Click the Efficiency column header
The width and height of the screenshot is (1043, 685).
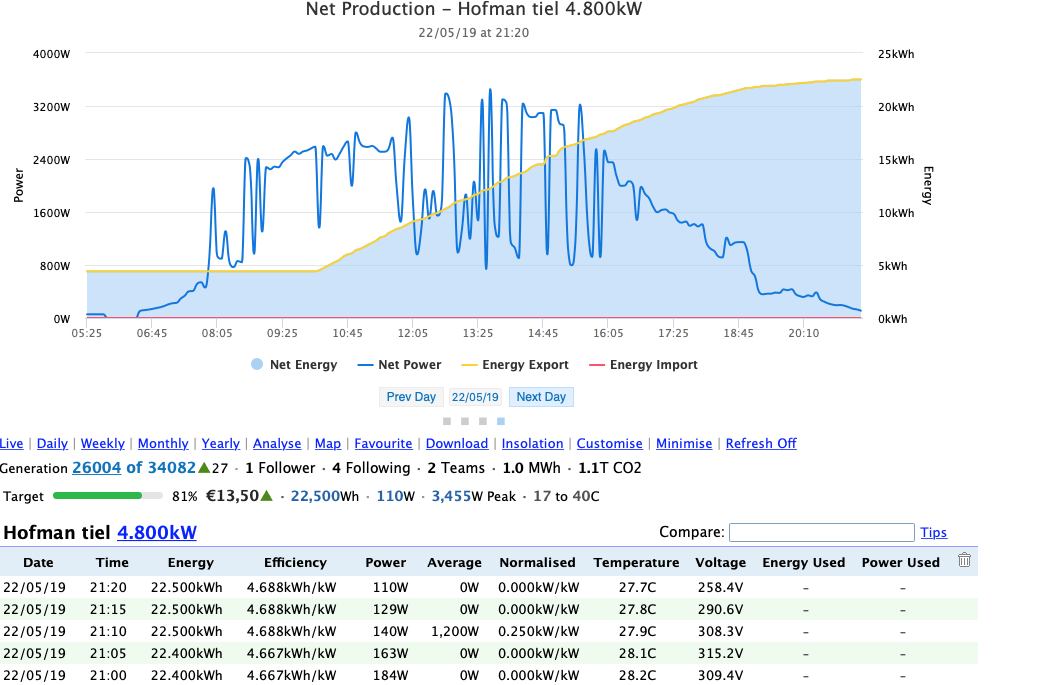coord(295,563)
